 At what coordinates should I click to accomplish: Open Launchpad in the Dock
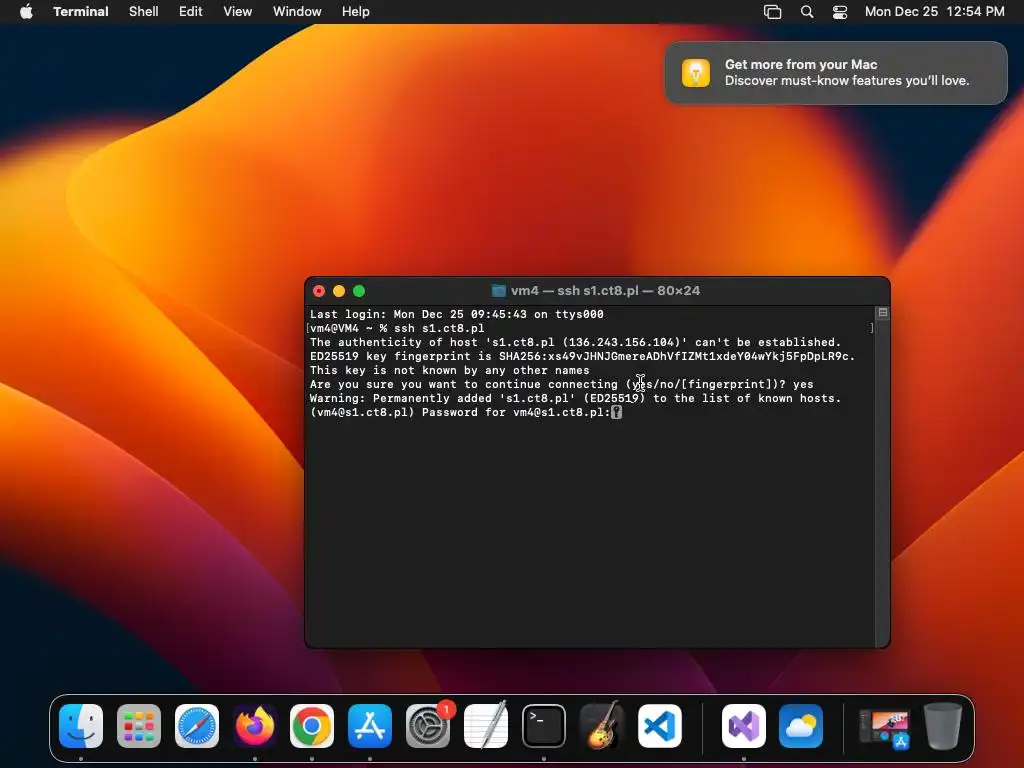coord(139,726)
